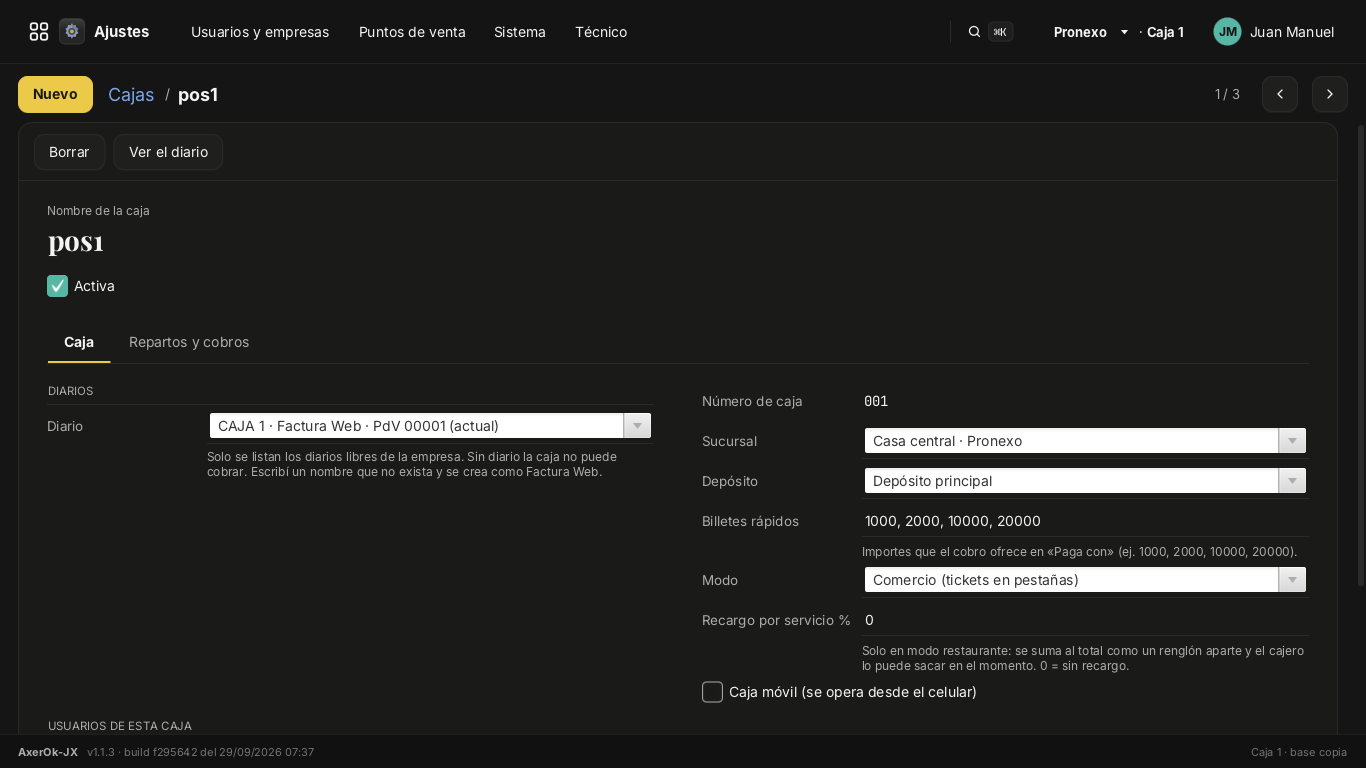Open the apps grid launcher icon
The image size is (1366, 768).
click(39, 32)
